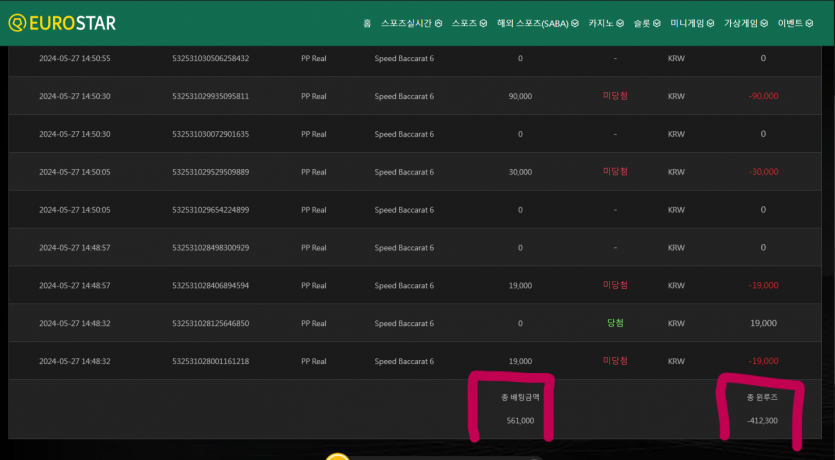Expand the 슬롯 dropdown menu
835x460 pixels.
click(x=647, y=23)
